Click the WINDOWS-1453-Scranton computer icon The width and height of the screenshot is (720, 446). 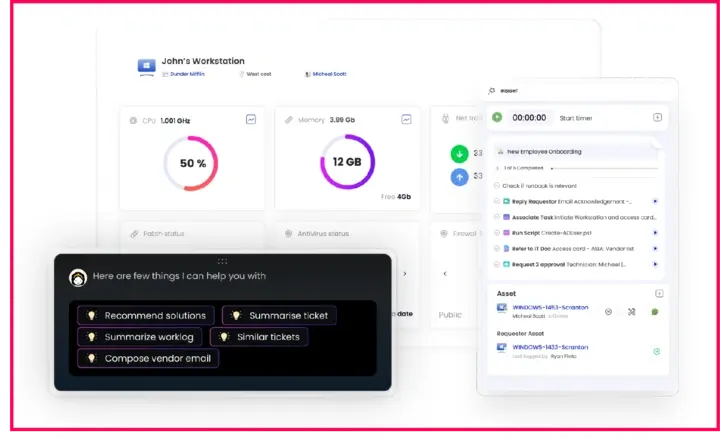click(x=502, y=308)
